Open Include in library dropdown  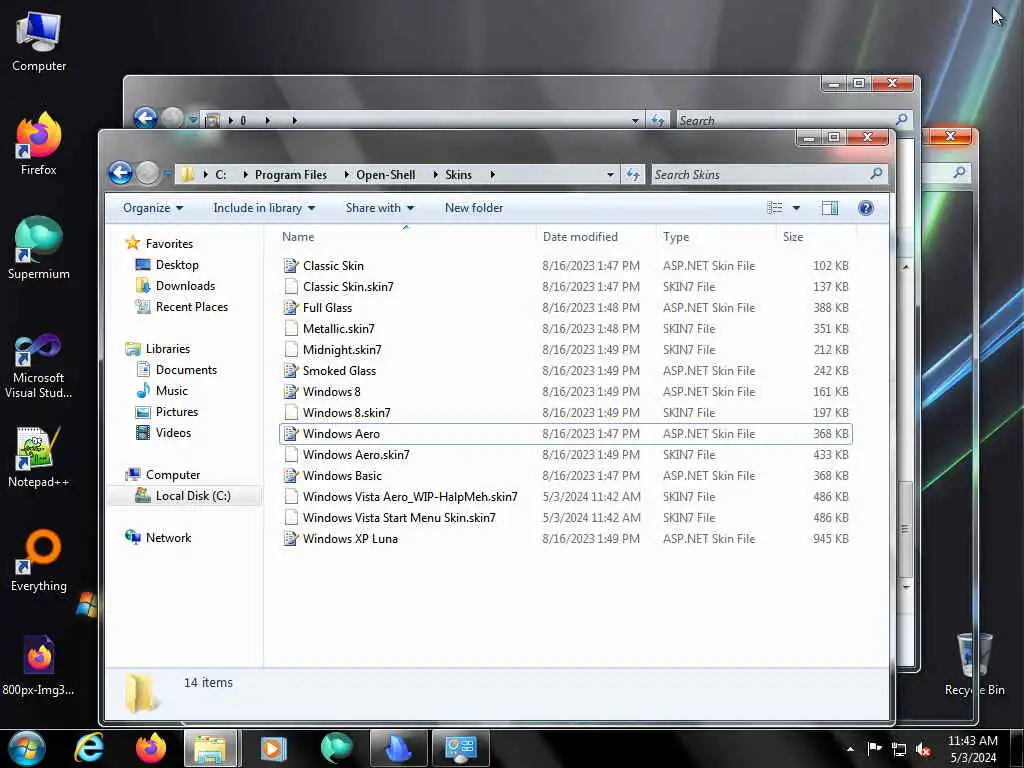(x=264, y=208)
